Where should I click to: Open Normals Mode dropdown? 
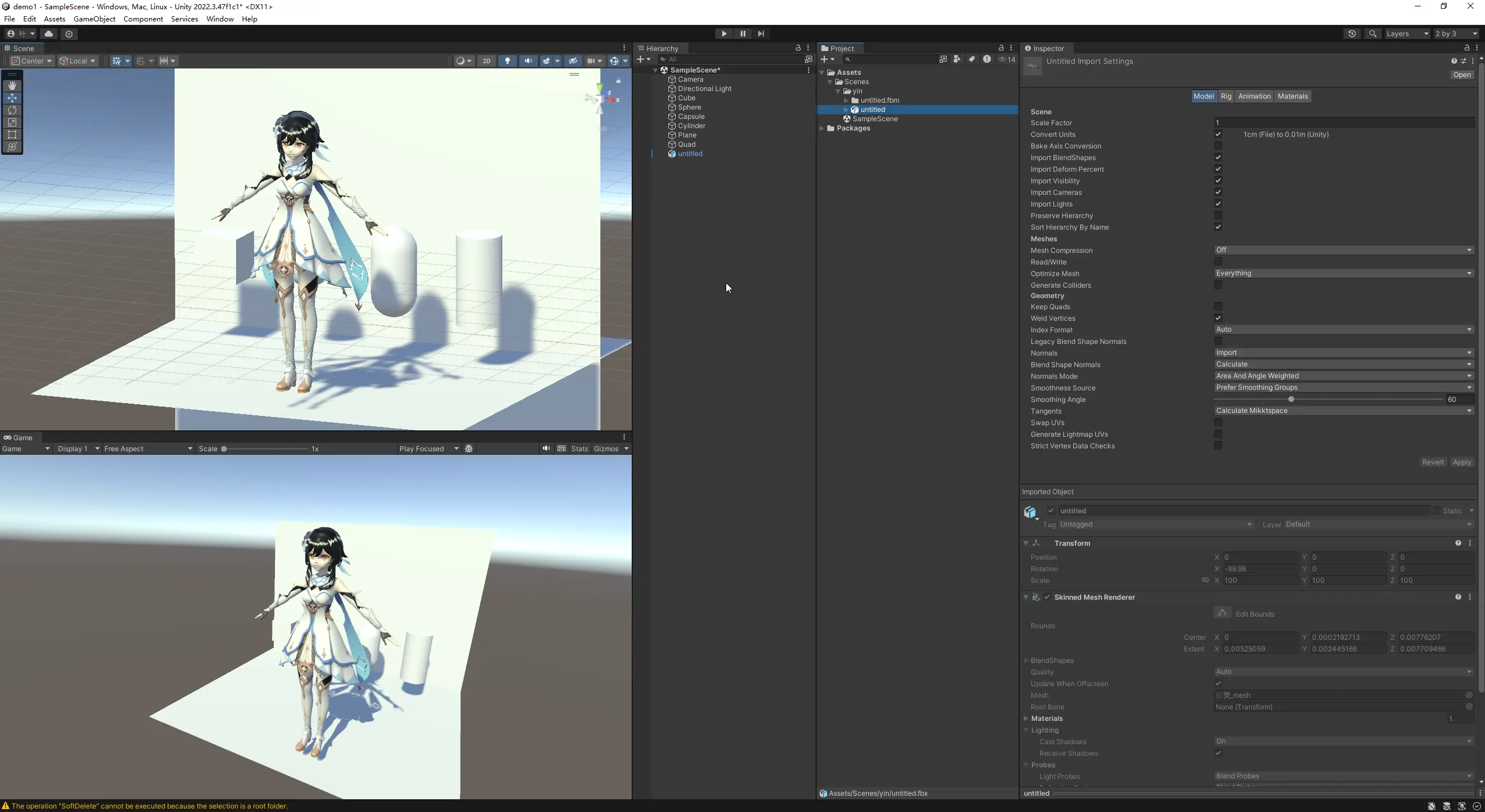(x=1344, y=376)
